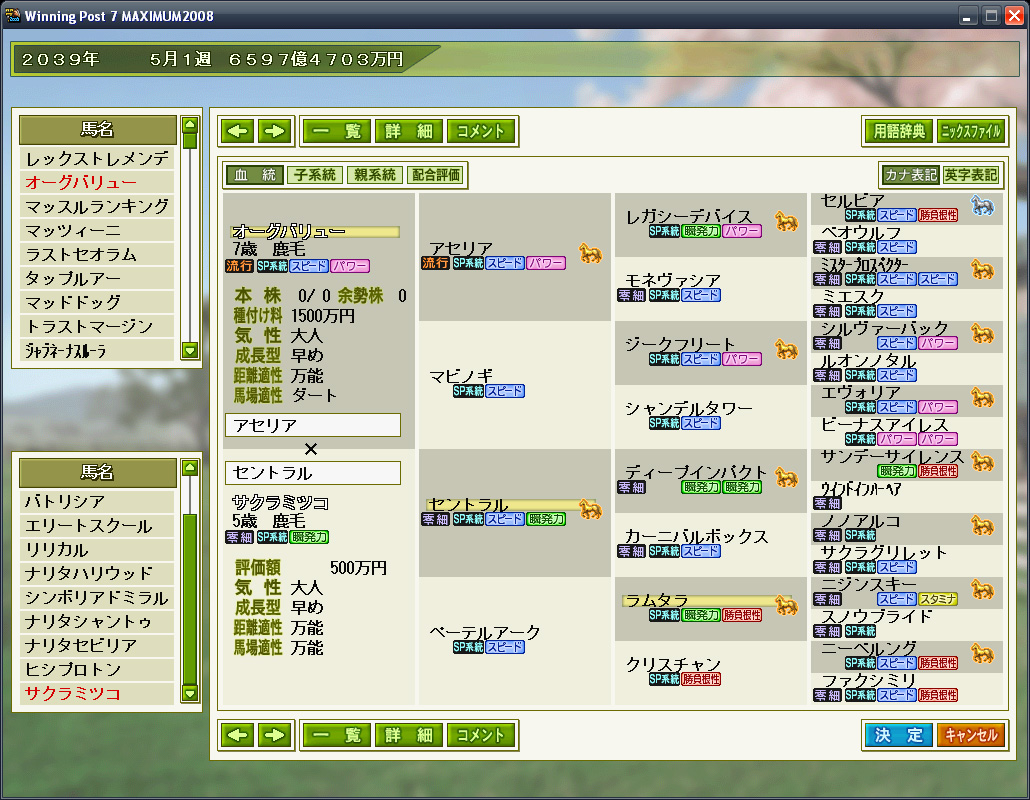Click the horse icon beside ノノアルコ
The width and height of the screenshot is (1030, 800).
[983, 525]
